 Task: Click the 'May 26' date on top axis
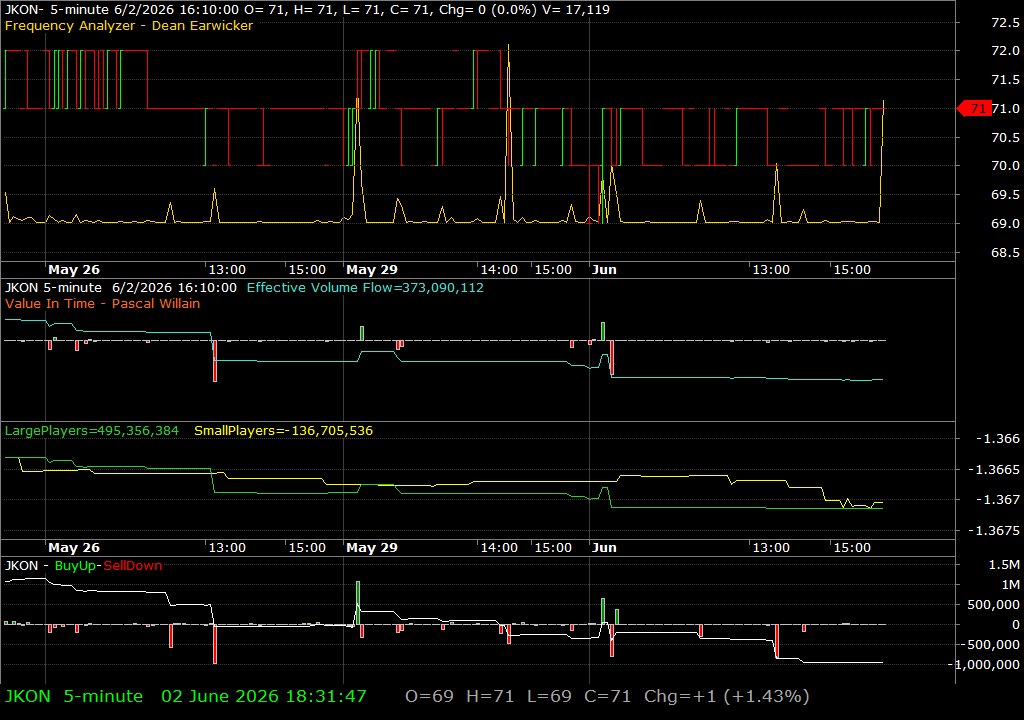[x=74, y=270]
